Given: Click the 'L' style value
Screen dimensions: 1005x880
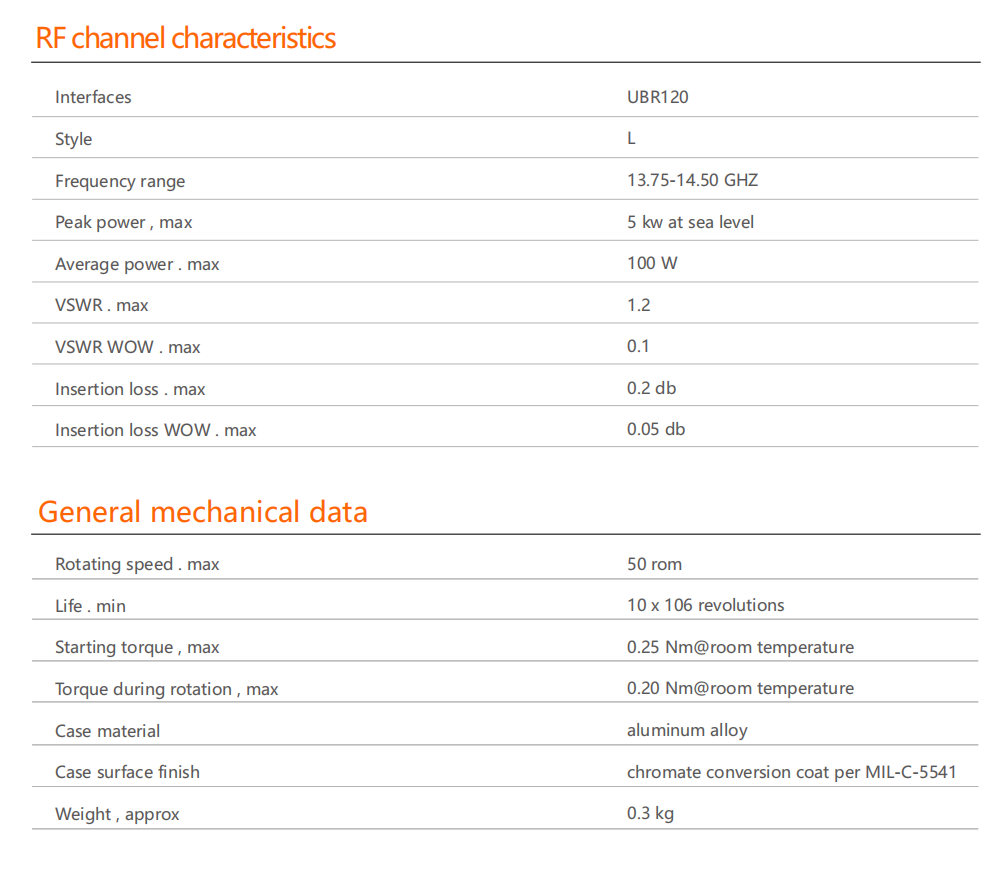Looking at the screenshot, I should [631, 138].
